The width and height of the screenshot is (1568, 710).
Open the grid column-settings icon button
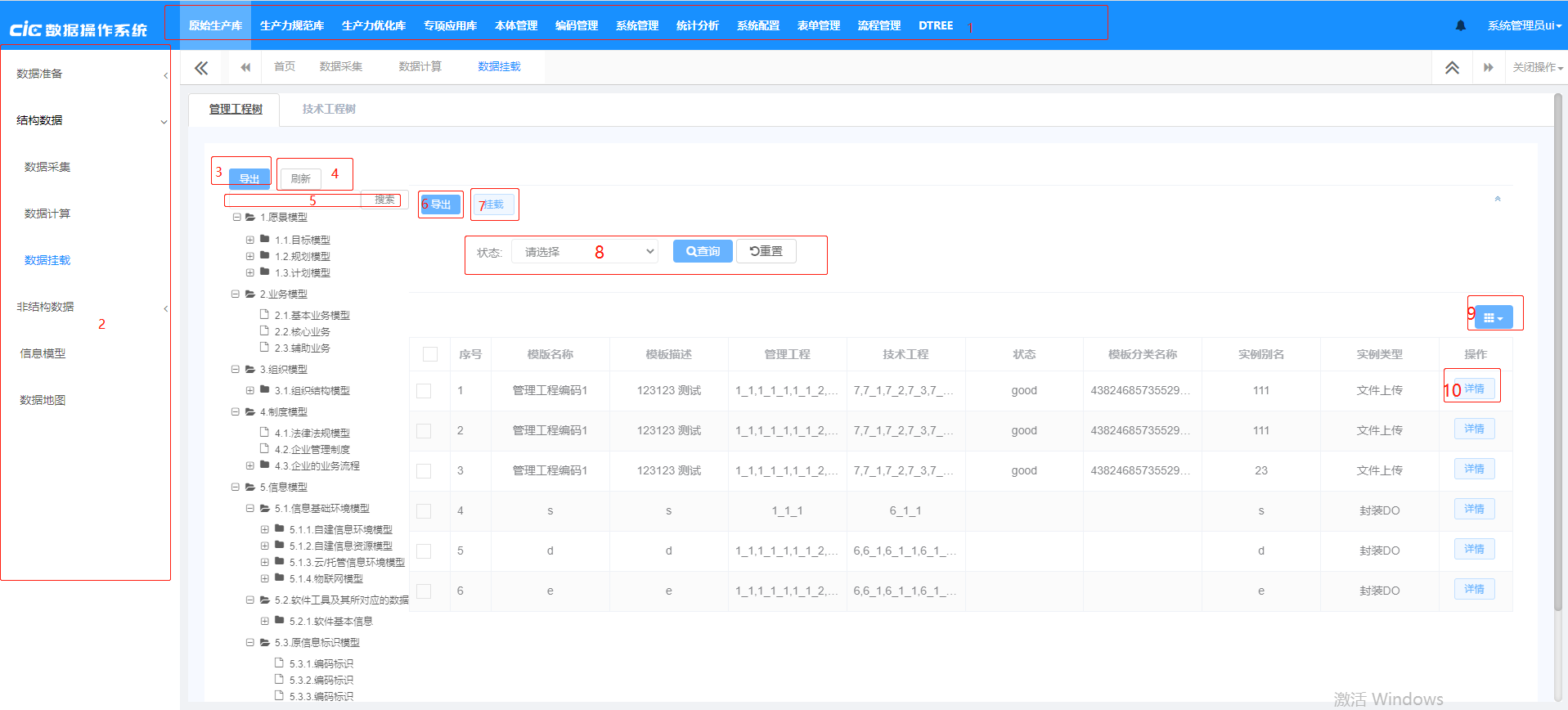[x=1494, y=317]
